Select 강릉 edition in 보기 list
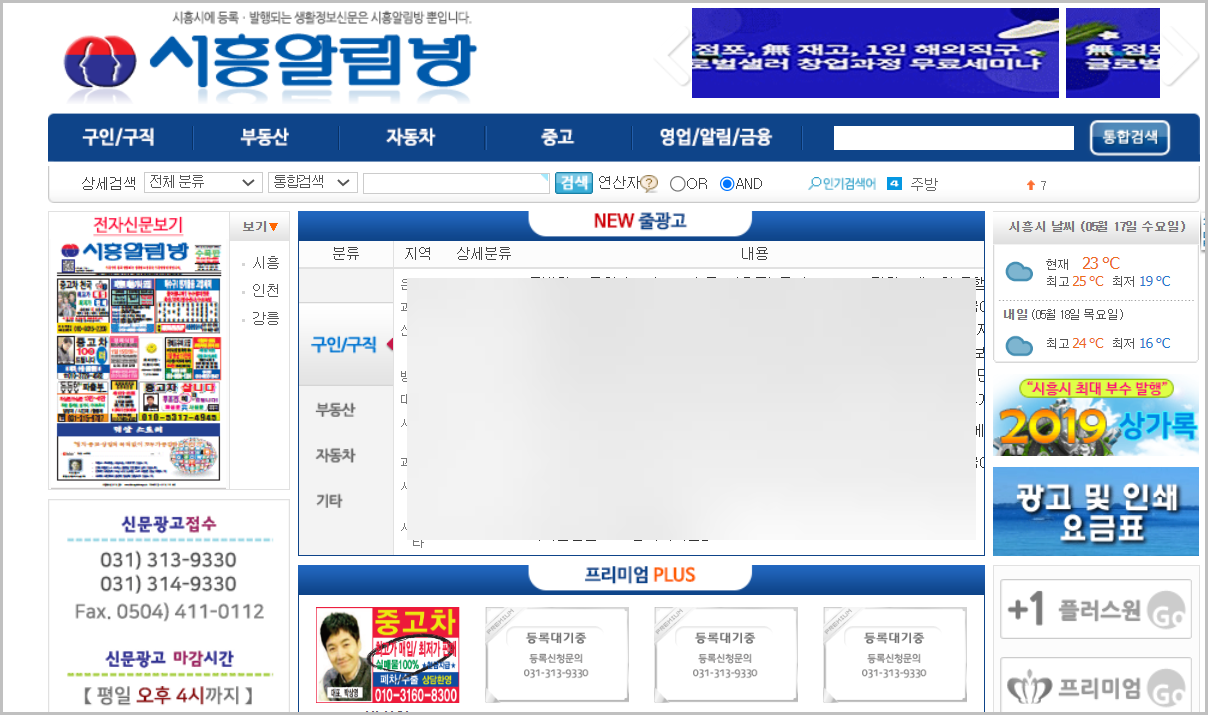The height and width of the screenshot is (715, 1208). click(266, 318)
